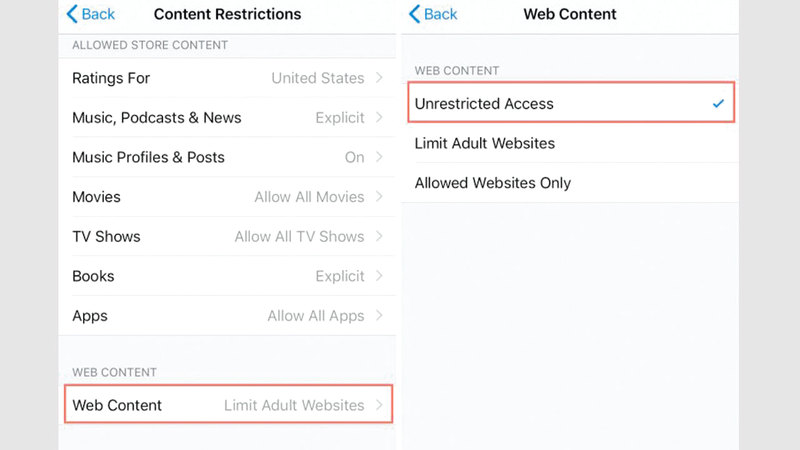Click chevron on Web Content row
The width and height of the screenshot is (800, 450).
coord(380,405)
